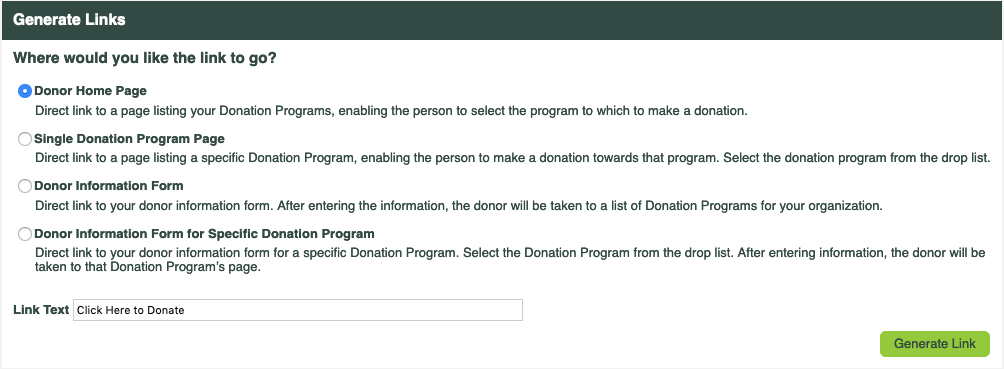This screenshot has height=369, width=1004.
Task: Click the 'Link Text' field label
Action: pos(41,310)
